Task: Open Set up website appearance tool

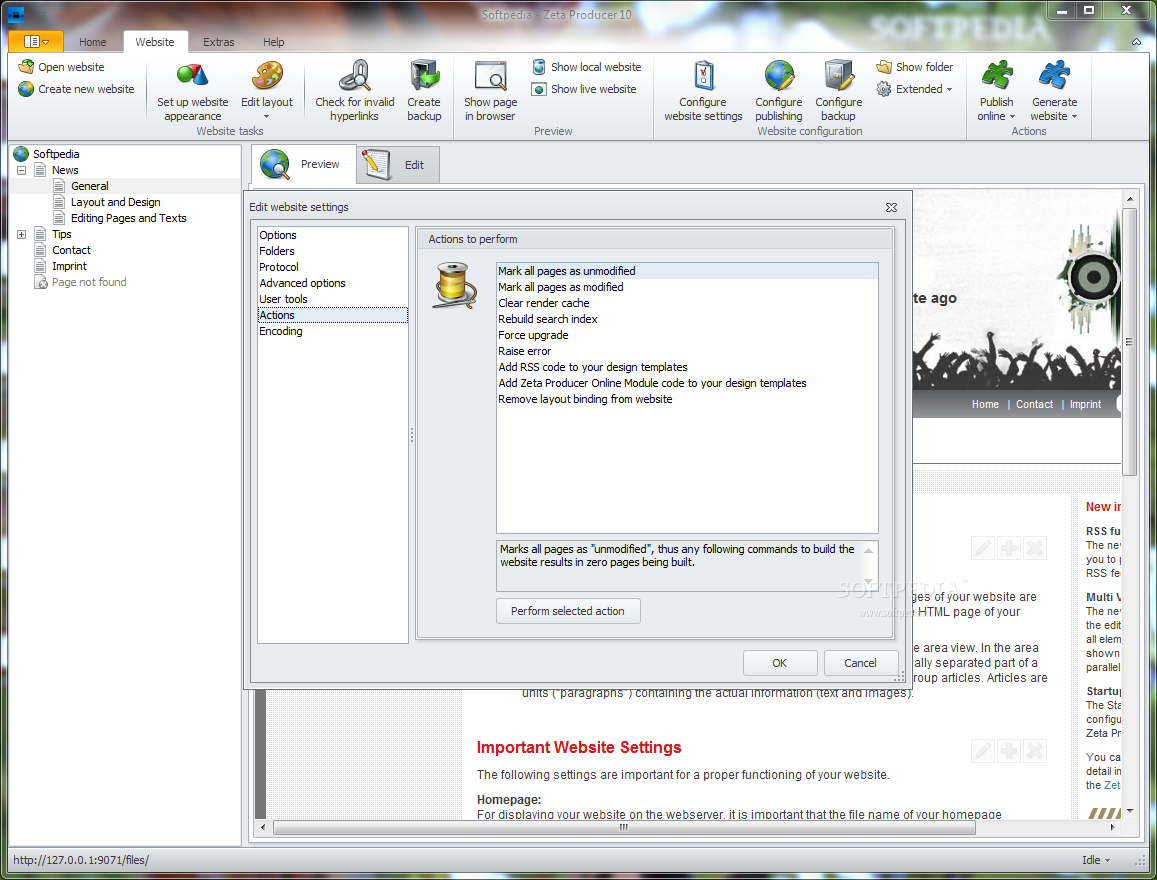Action: 193,91
